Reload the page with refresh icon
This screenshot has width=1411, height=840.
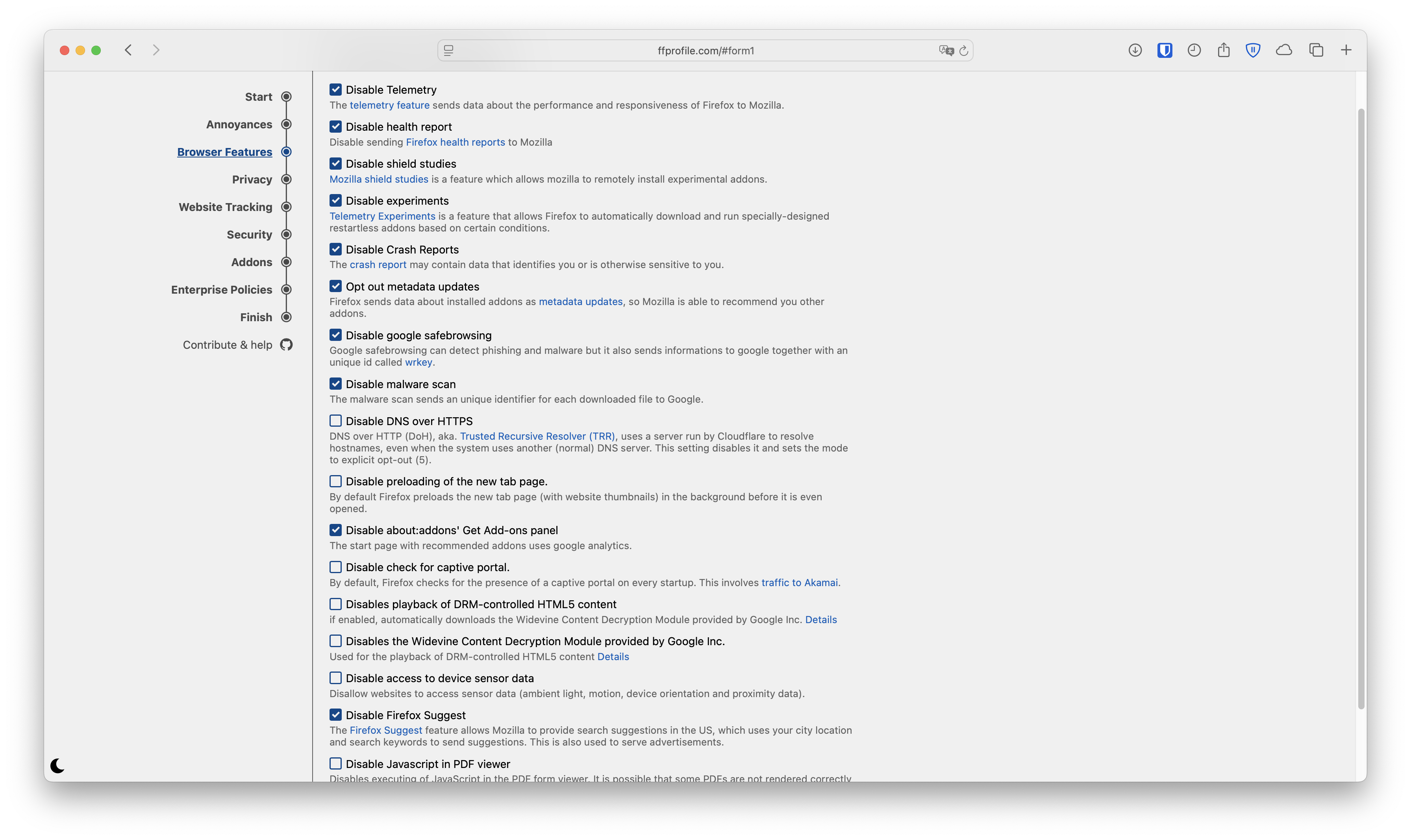click(x=964, y=50)
